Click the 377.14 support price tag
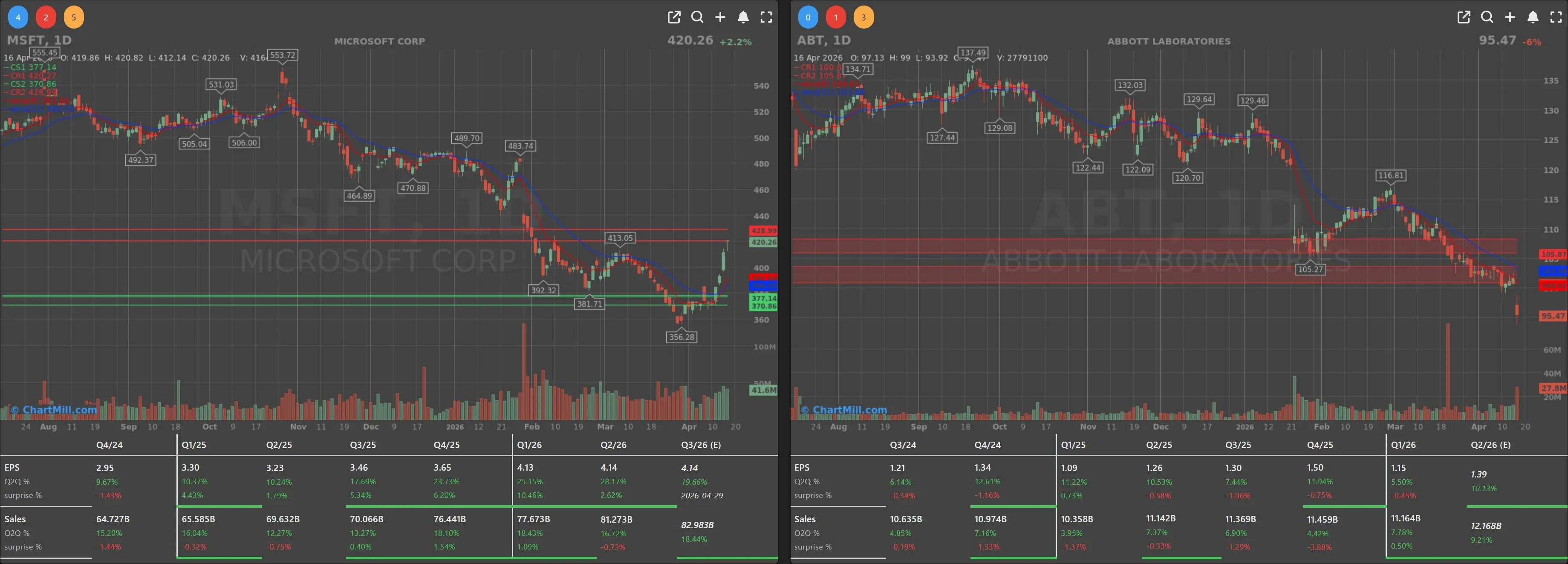 763,298
